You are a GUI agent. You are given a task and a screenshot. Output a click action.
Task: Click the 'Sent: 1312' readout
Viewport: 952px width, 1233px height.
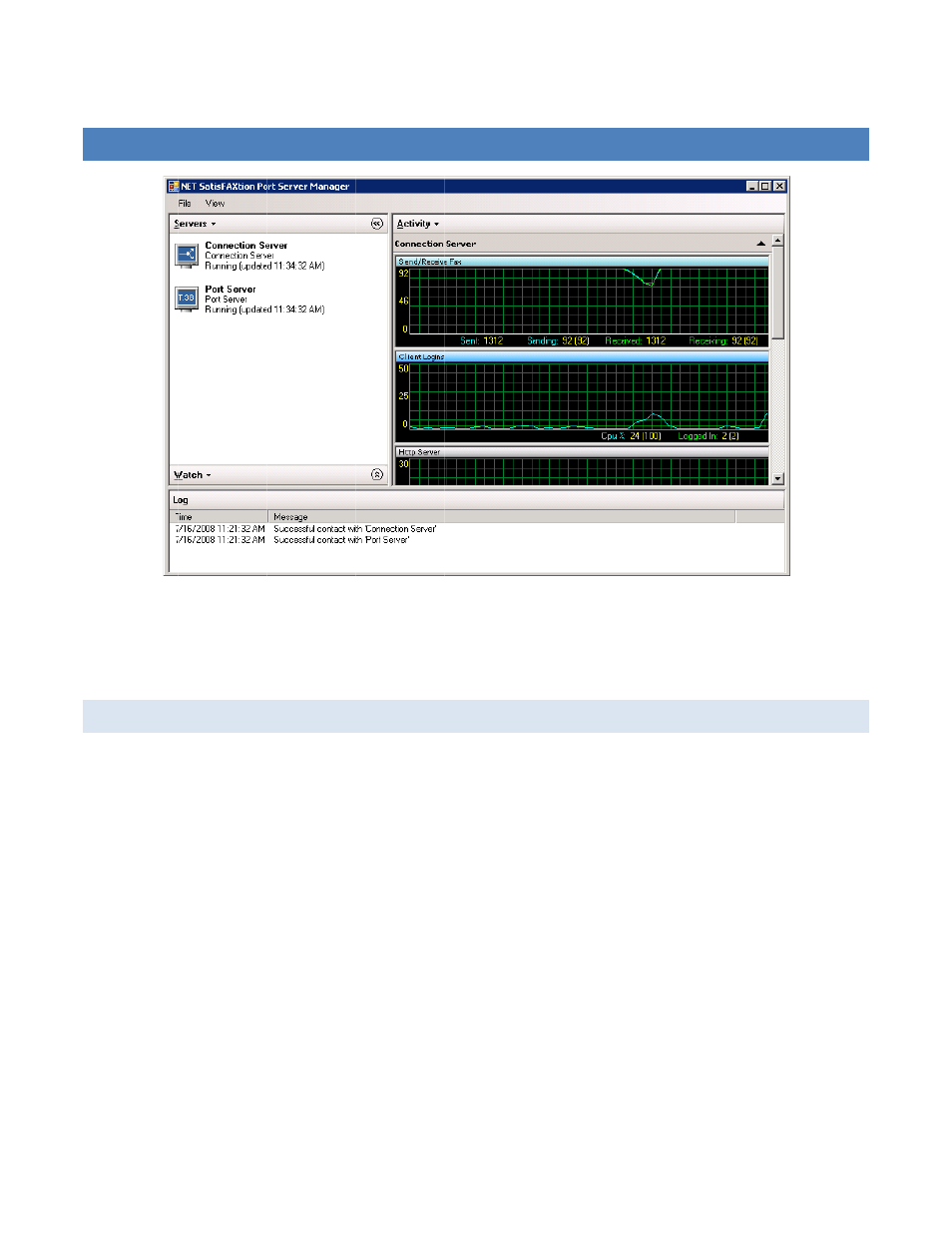[x=482, y=341]
